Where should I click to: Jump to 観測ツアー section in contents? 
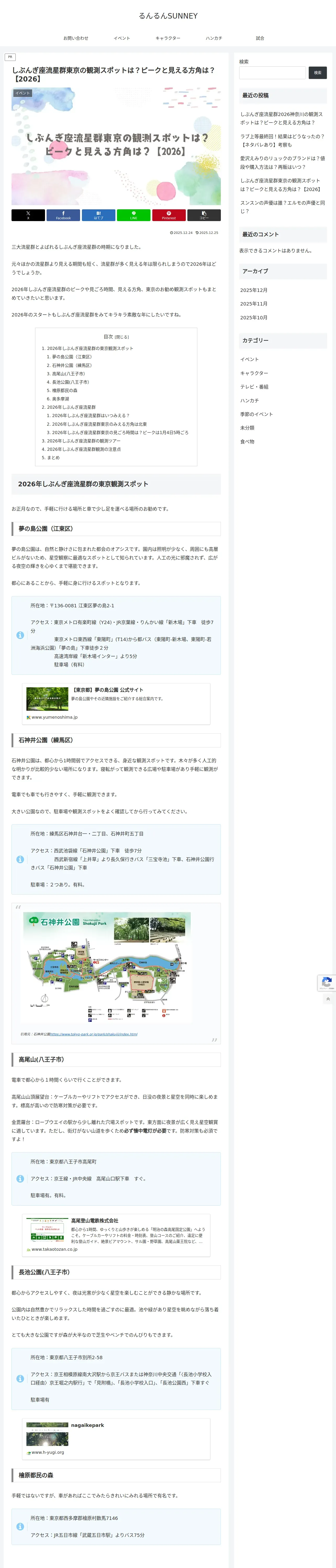coord(83,441)
